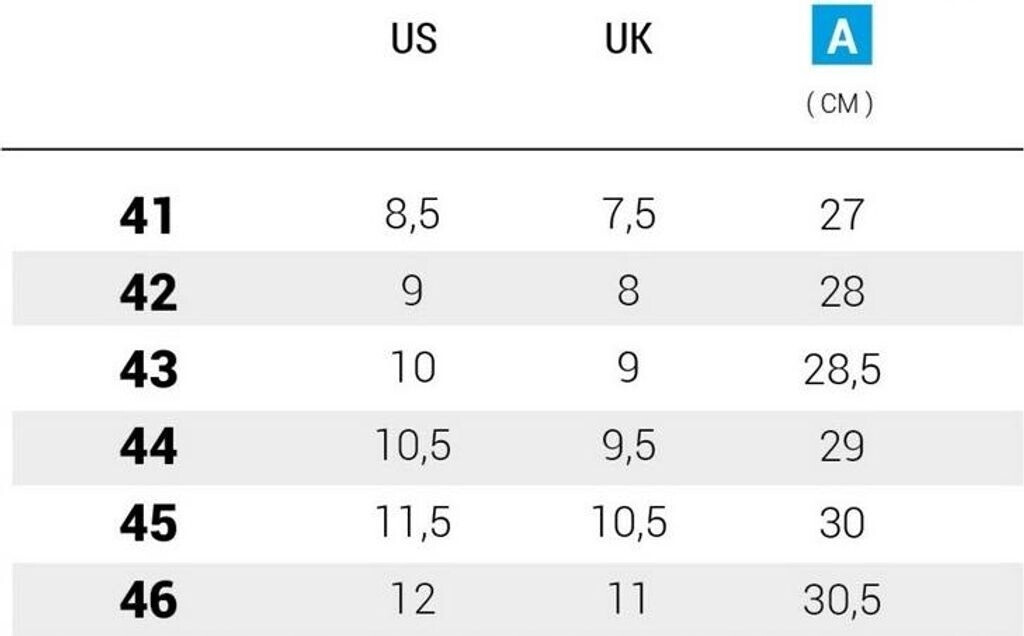Click UK value 7,5 in row 41
Image resolution: width=1024 pixels, height=636 pixels.
[x=628, y=215]
